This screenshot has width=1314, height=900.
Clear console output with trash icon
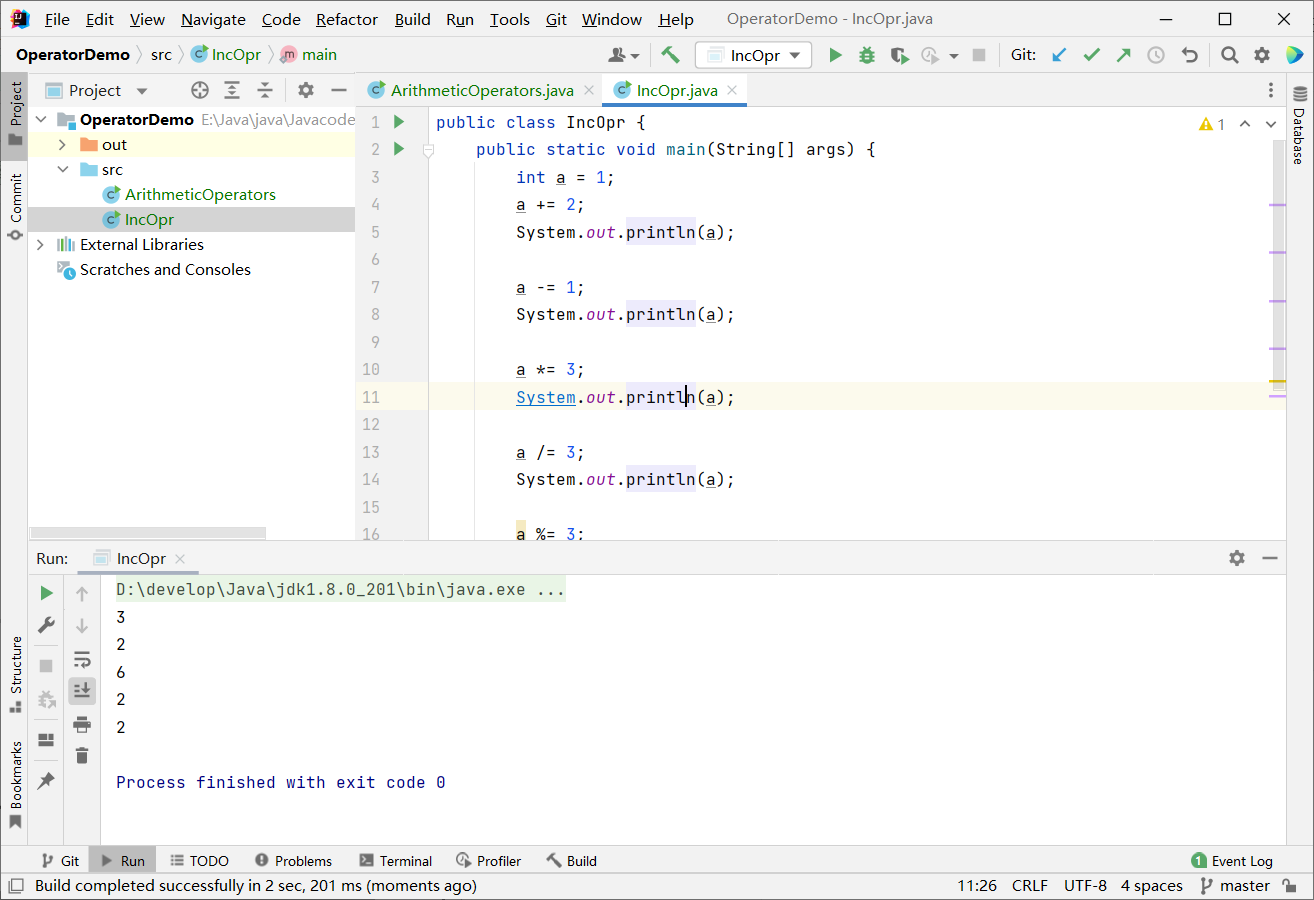(82, 756)
